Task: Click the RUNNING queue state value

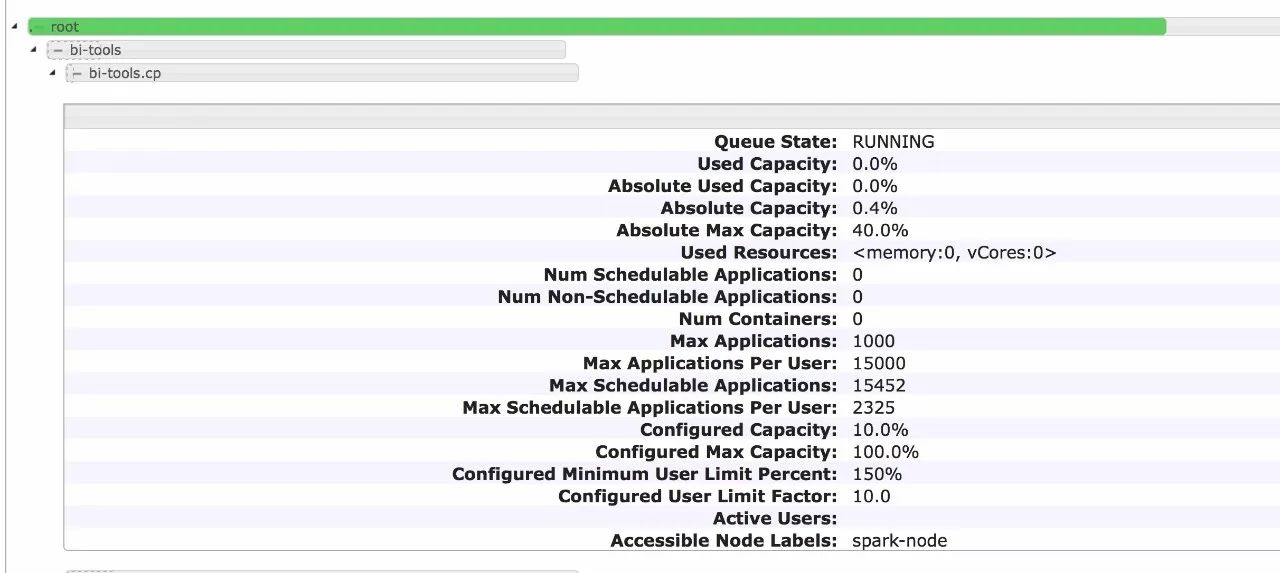Action: pyautogui.click(x=893, y=142)
